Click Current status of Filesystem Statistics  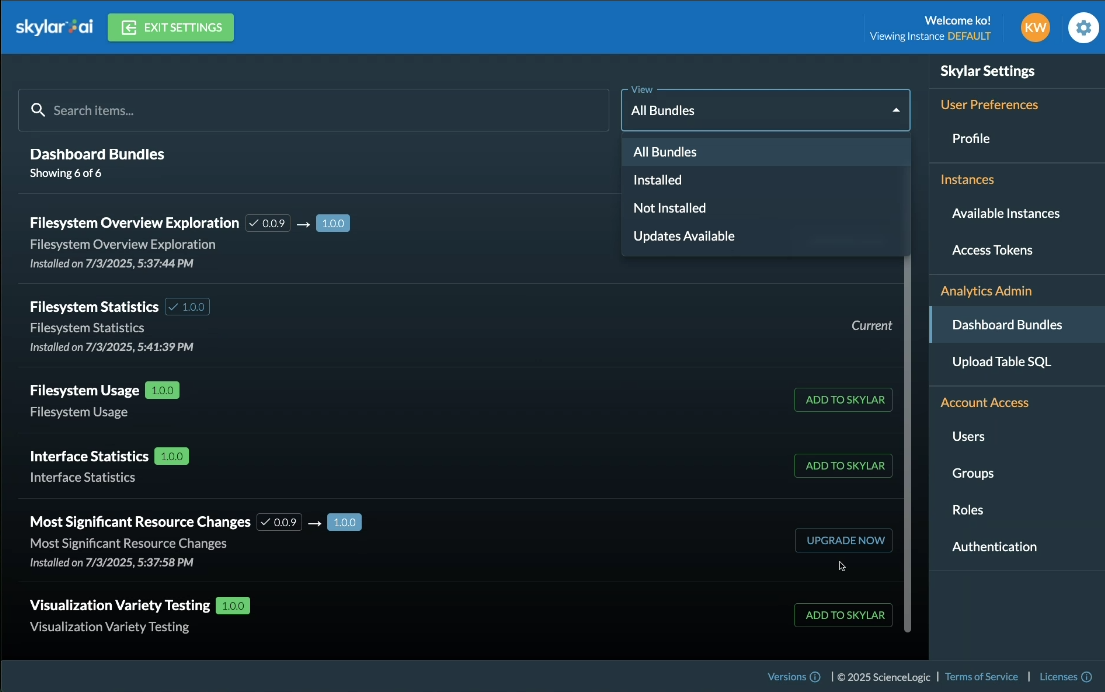click(872, 326)
